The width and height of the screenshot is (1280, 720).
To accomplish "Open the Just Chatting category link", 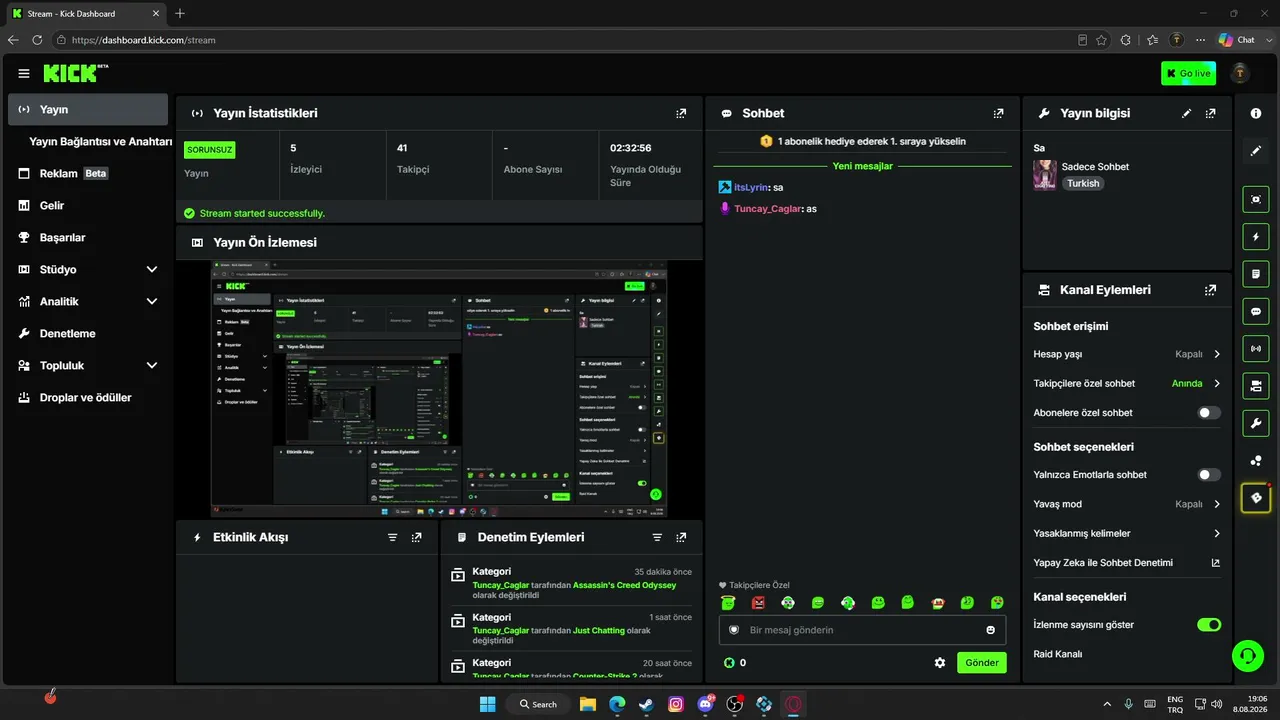I will pos(598,631).
